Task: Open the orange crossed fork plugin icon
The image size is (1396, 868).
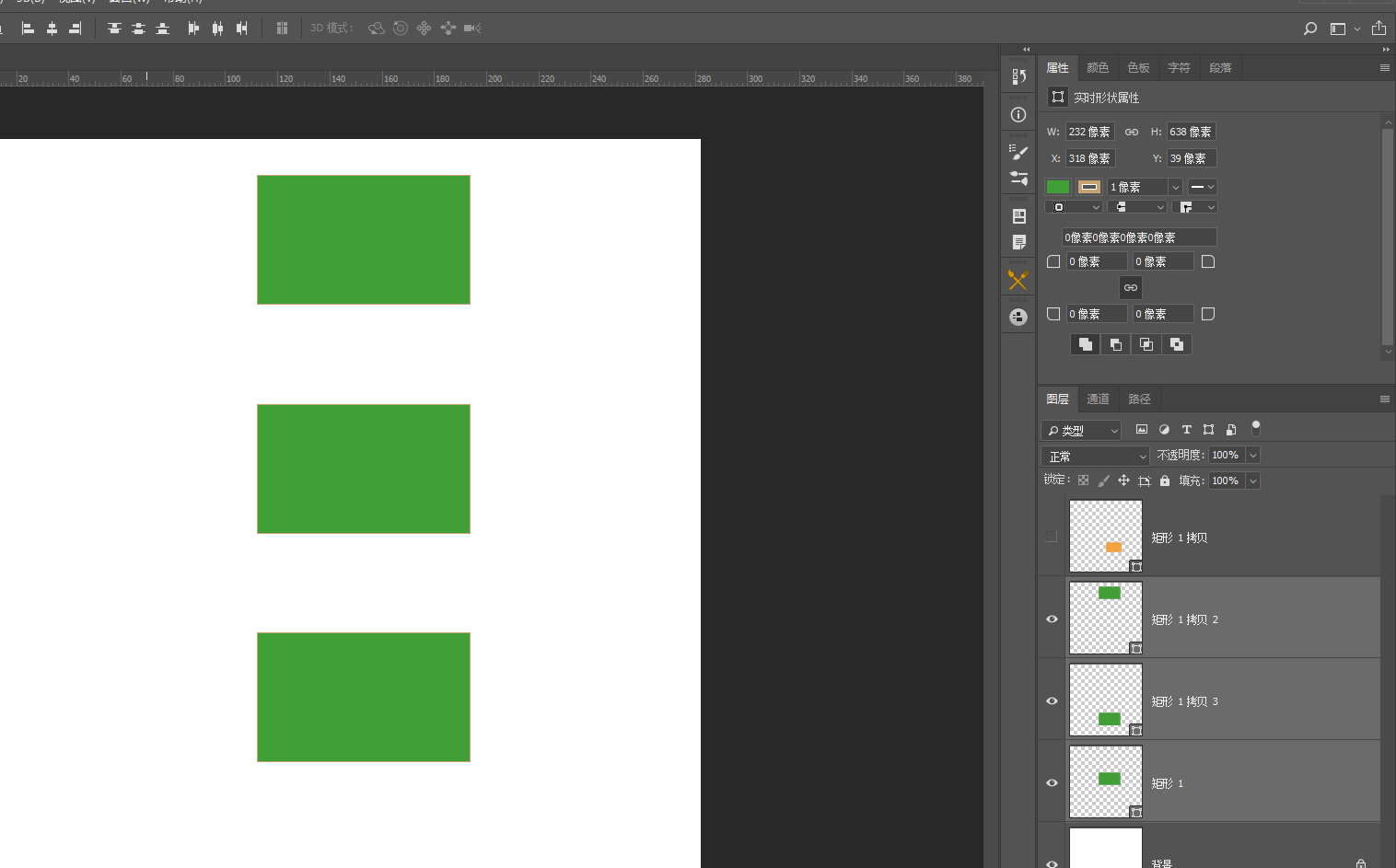Action: [x=1018, y=280]
